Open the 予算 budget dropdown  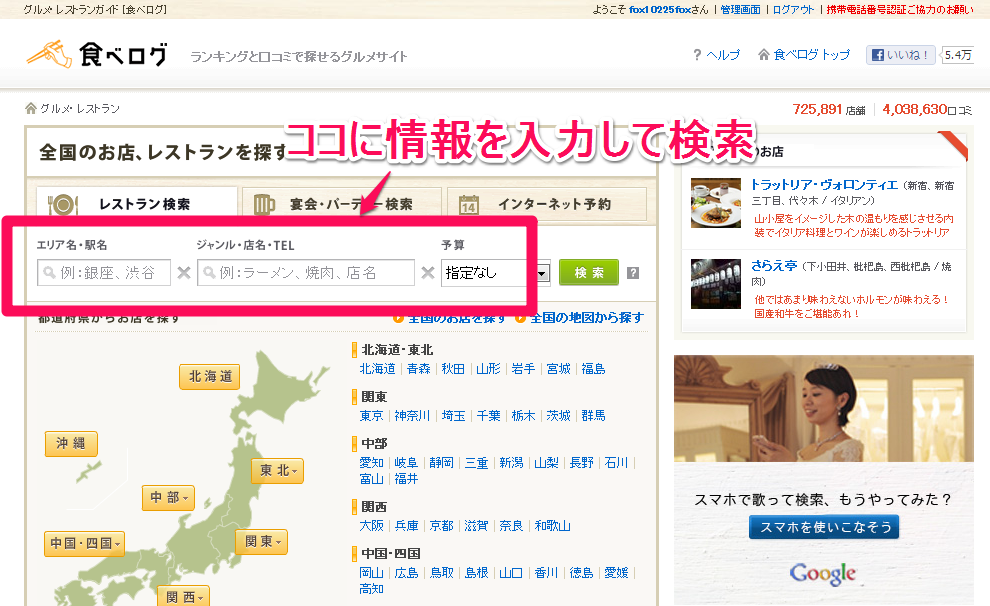click(x=496, y=273)
